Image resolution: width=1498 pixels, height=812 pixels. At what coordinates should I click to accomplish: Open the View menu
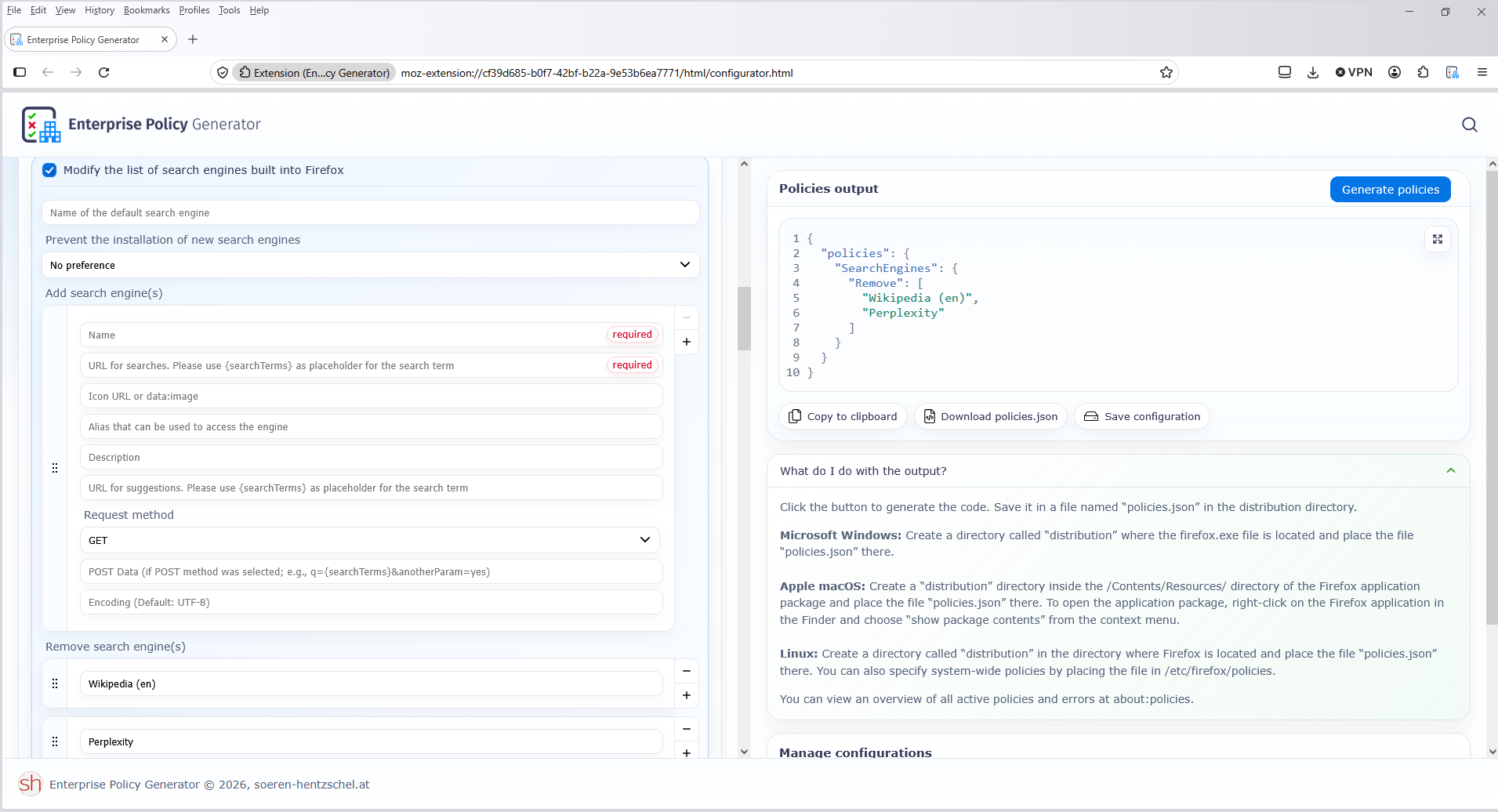coord(65,10)
